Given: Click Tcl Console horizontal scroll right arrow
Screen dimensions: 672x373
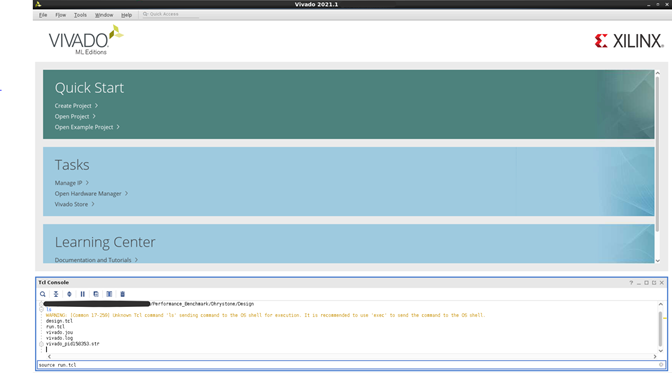Looking at the screenshot, I should click(x=655, y=357).
